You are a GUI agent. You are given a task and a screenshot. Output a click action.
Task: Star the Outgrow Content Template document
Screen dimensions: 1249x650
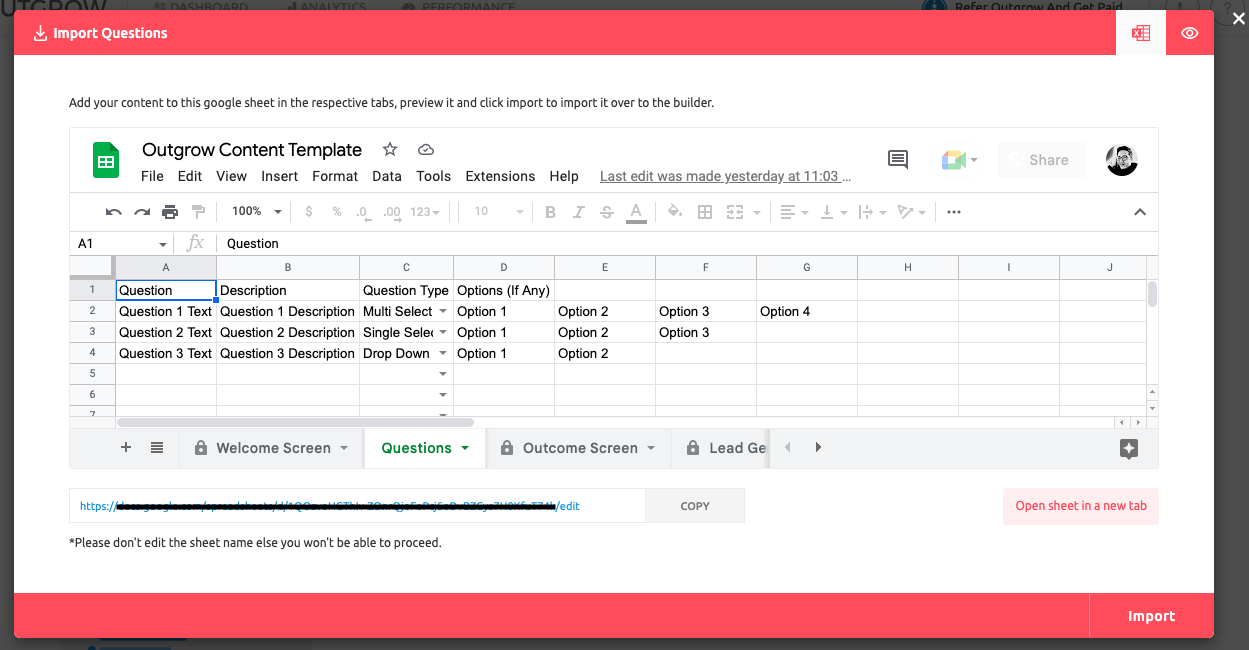pyautogui.click(x=390, y=150)
